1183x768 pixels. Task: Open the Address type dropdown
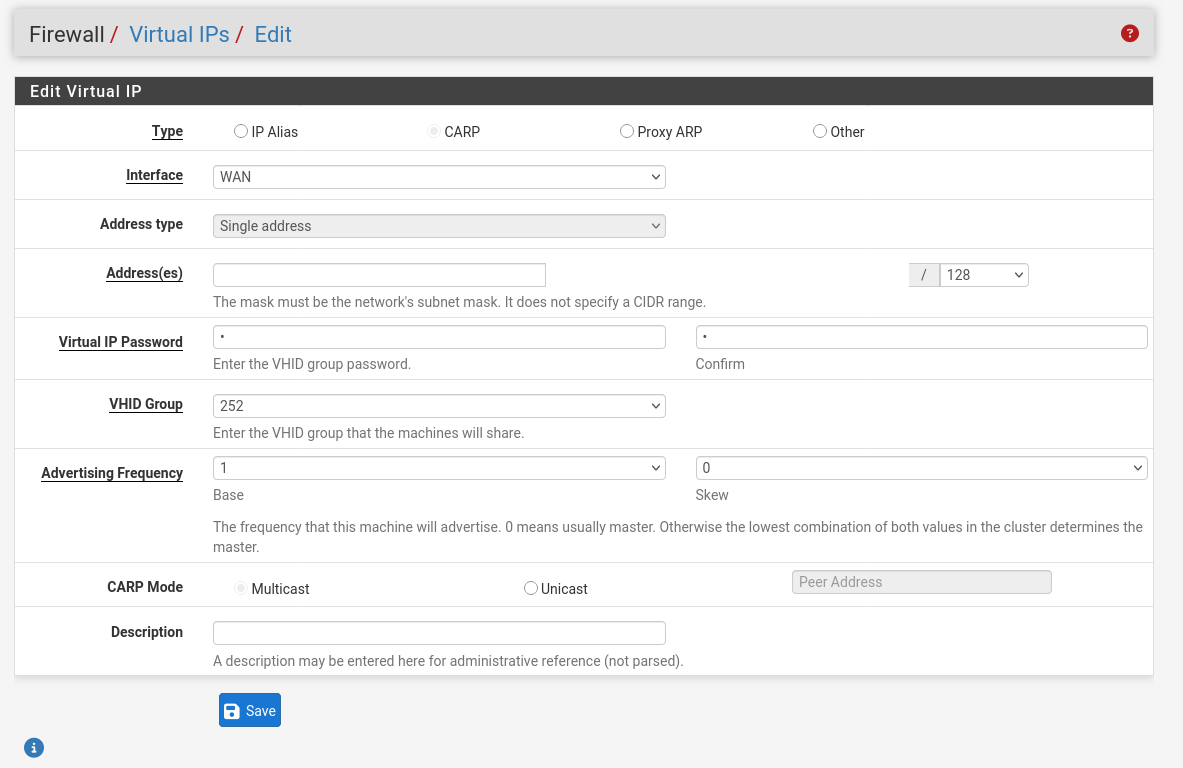pos(439,226)
